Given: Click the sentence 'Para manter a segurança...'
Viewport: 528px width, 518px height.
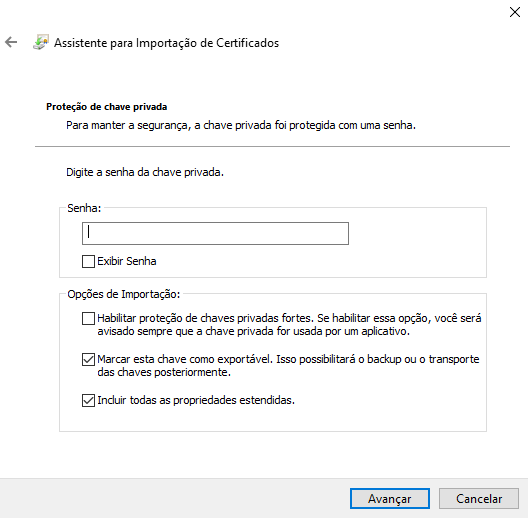Looking at the screenshot, I should pyautogui.click(x=241, y=125).
